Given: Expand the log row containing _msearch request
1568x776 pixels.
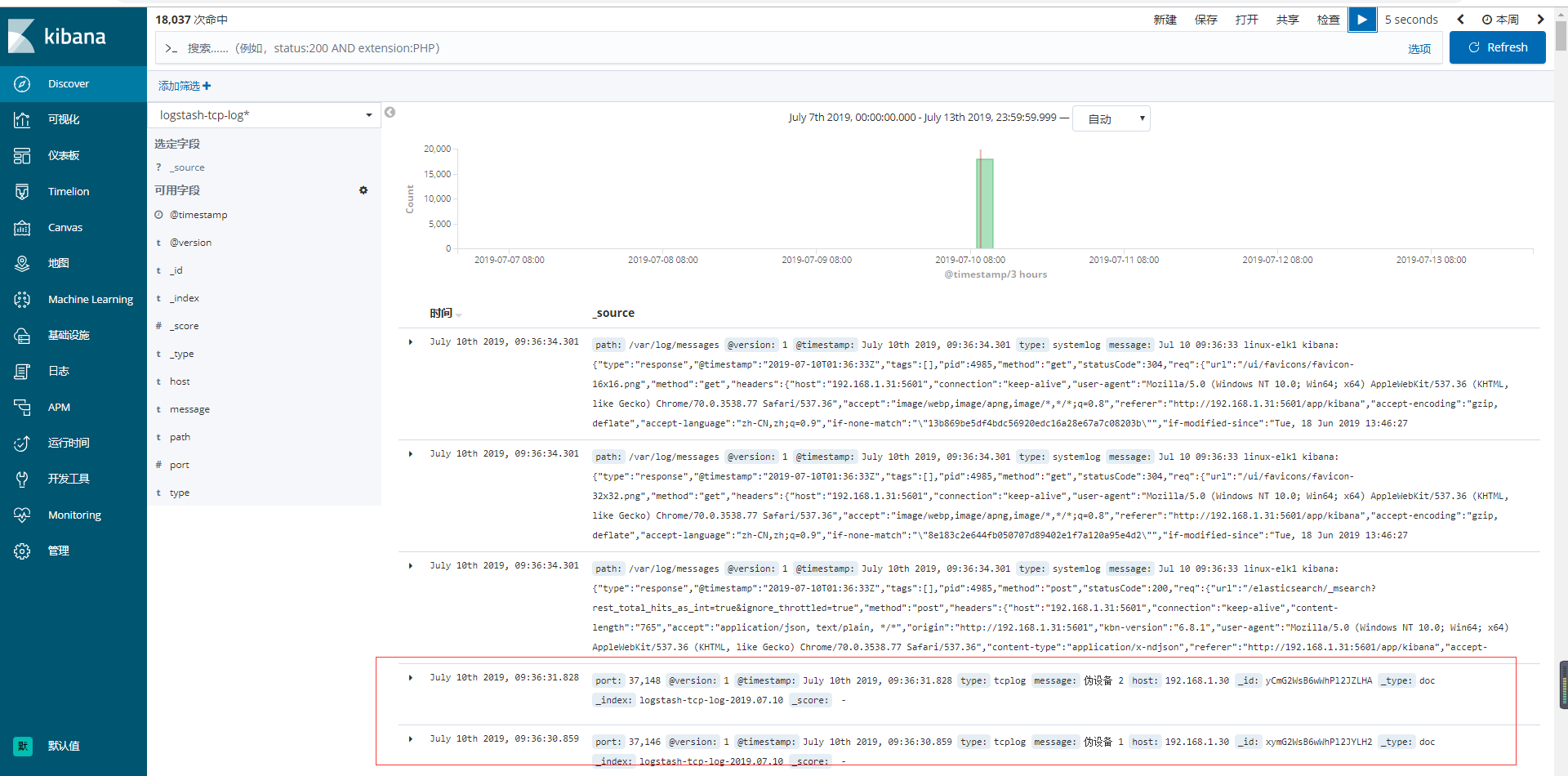Looking at the screenshot, I should click(x=411, y=566).
